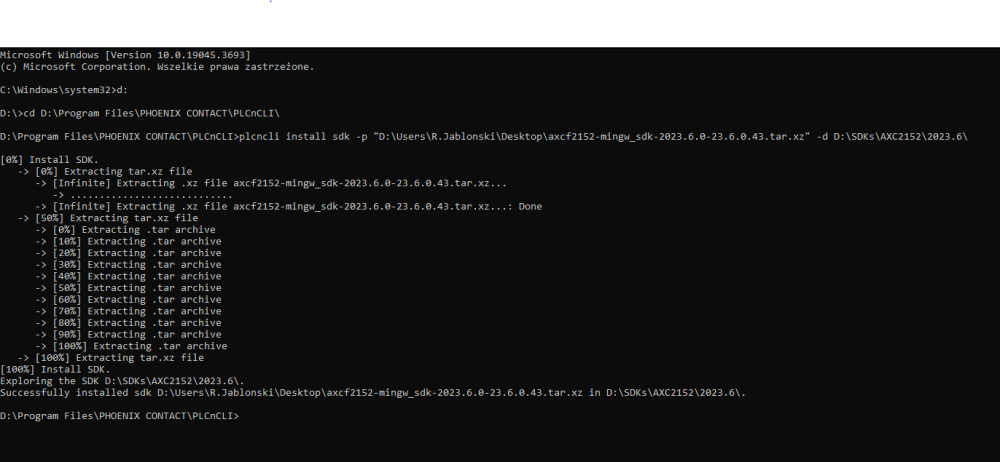Click the [100%] Extracting .tar archive line
The width and height of the screenshot is (1000, 462).
click(131, 346)
